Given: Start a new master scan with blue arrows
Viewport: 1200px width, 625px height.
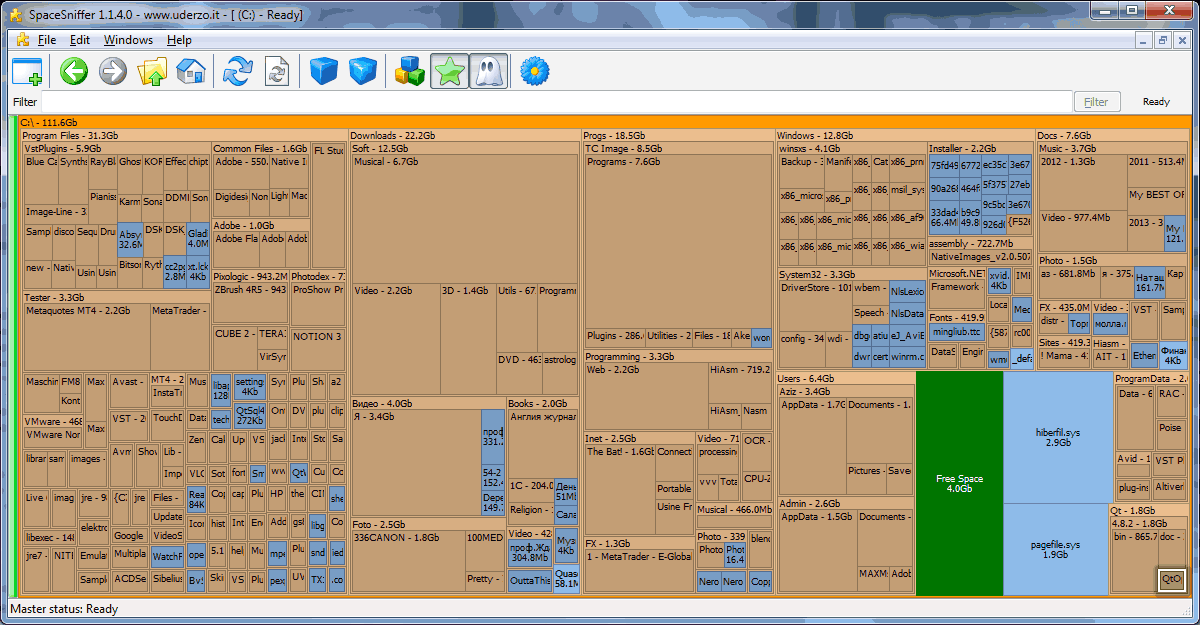Looking at the screenshot, I should (237, 71).
